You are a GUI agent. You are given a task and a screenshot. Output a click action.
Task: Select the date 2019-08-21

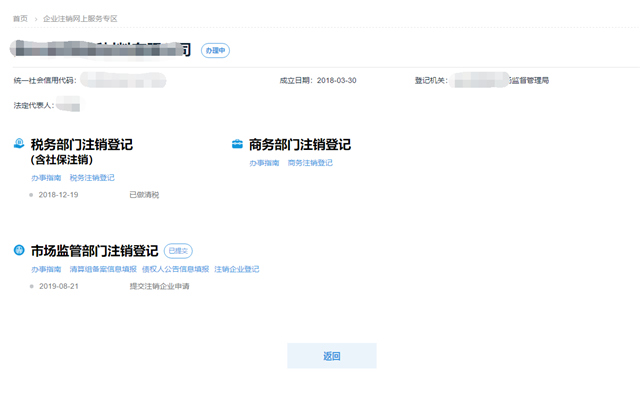click(x=59, y=287)
